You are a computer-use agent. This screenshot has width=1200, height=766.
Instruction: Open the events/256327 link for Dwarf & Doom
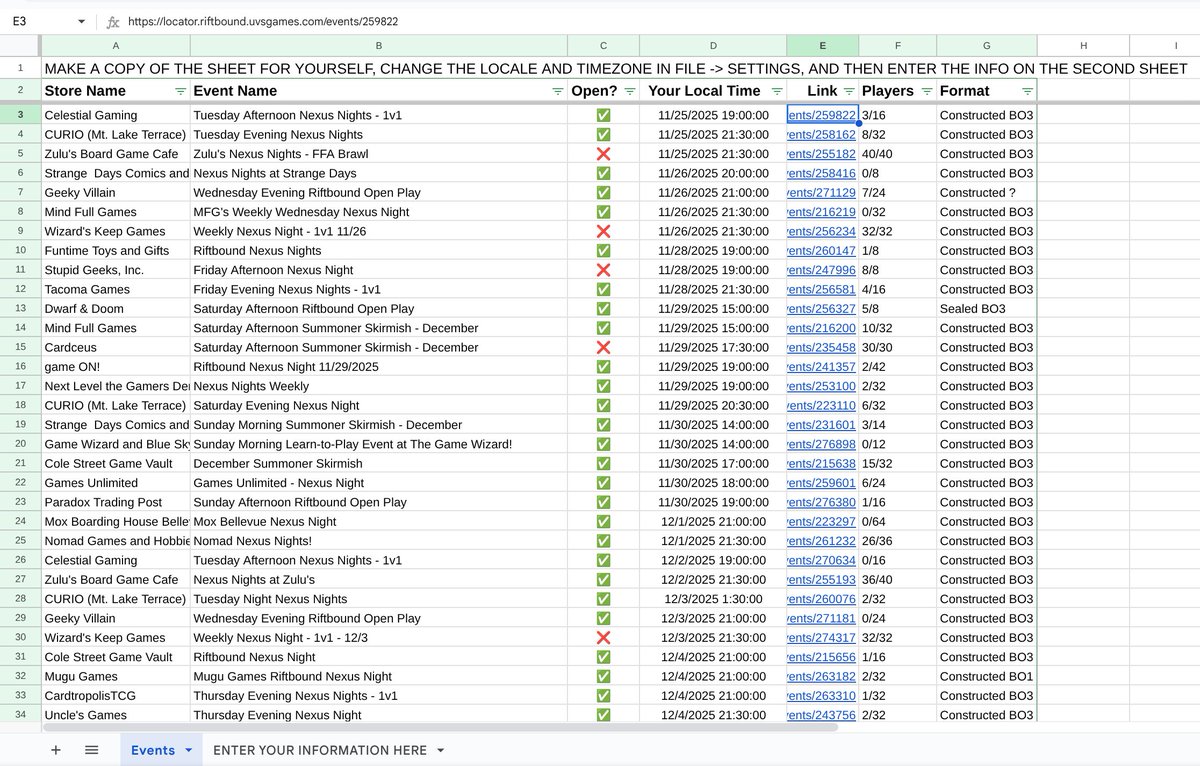point(822,309)
